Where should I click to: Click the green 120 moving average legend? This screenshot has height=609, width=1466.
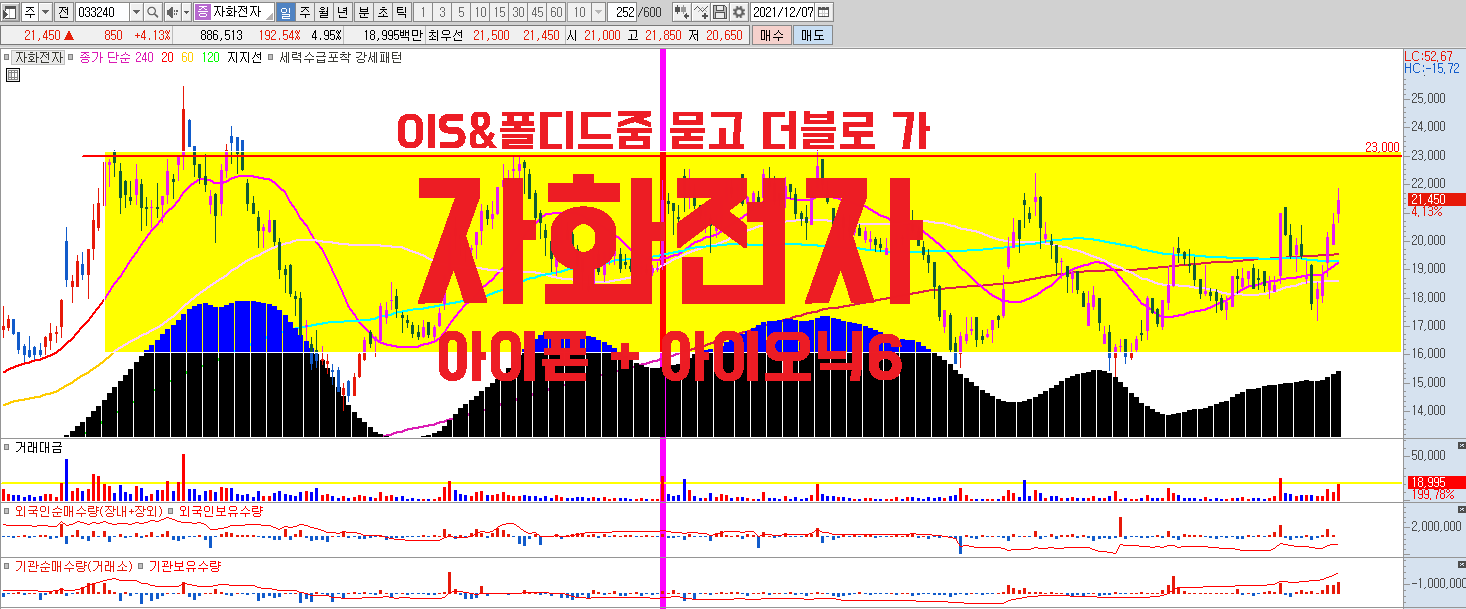click(x=211, y=58)
